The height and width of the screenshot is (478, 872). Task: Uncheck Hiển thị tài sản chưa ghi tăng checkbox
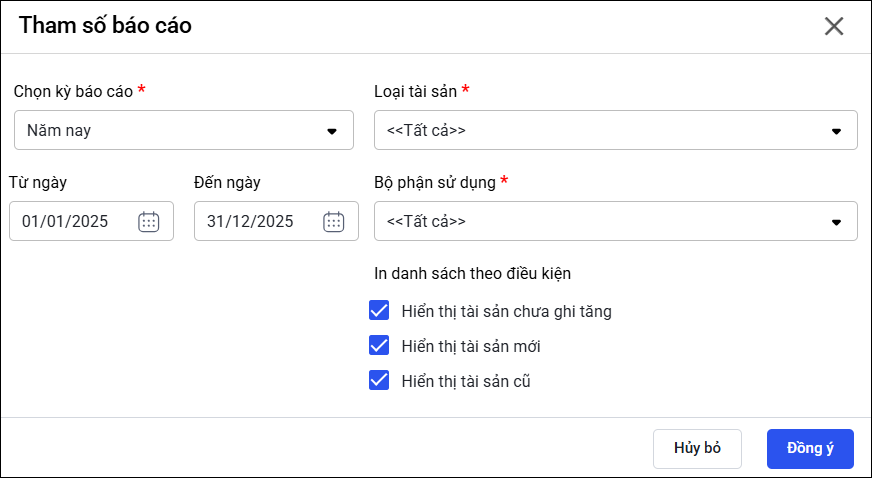[379, 310]
